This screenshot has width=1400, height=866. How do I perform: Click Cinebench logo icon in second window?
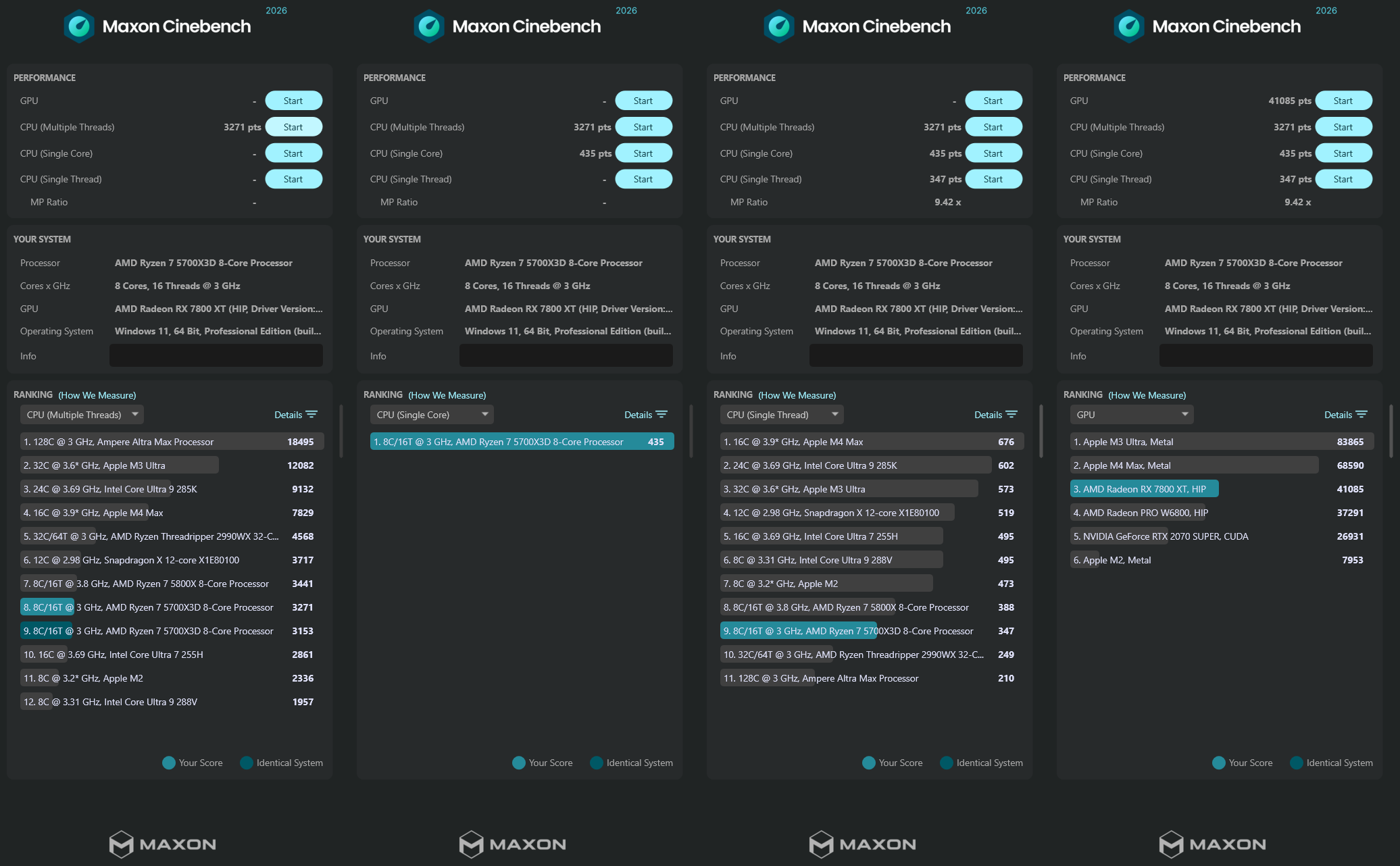pyautogui.click(x=429, y=26)
